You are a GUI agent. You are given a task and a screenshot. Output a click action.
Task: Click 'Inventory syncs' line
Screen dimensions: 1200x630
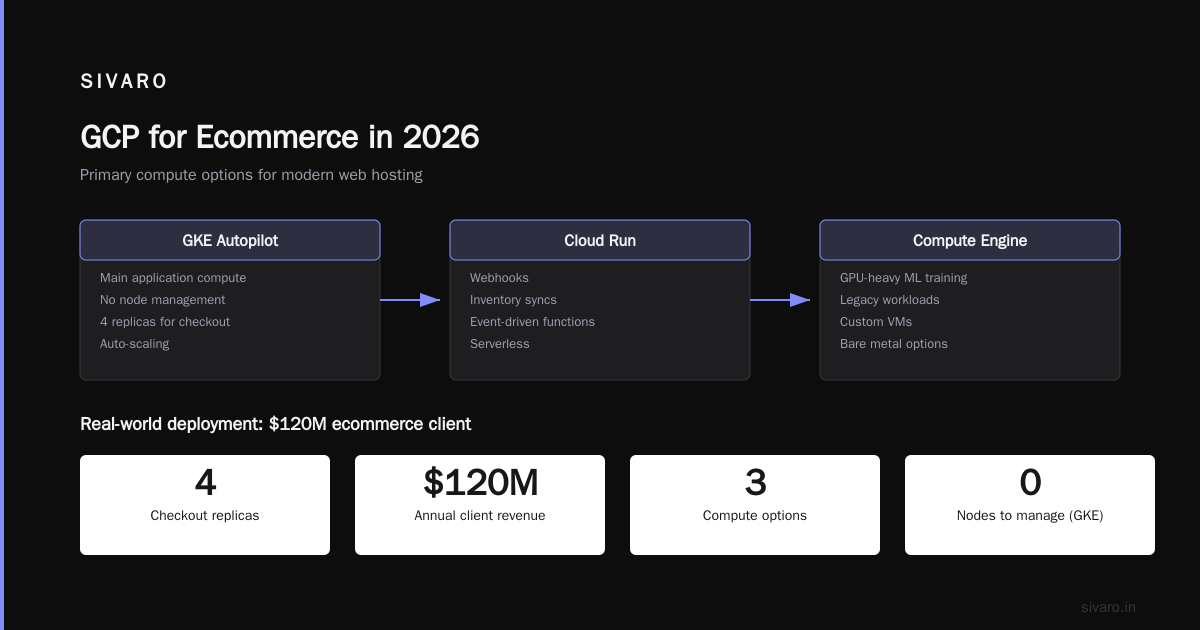(x=513, y=300)
